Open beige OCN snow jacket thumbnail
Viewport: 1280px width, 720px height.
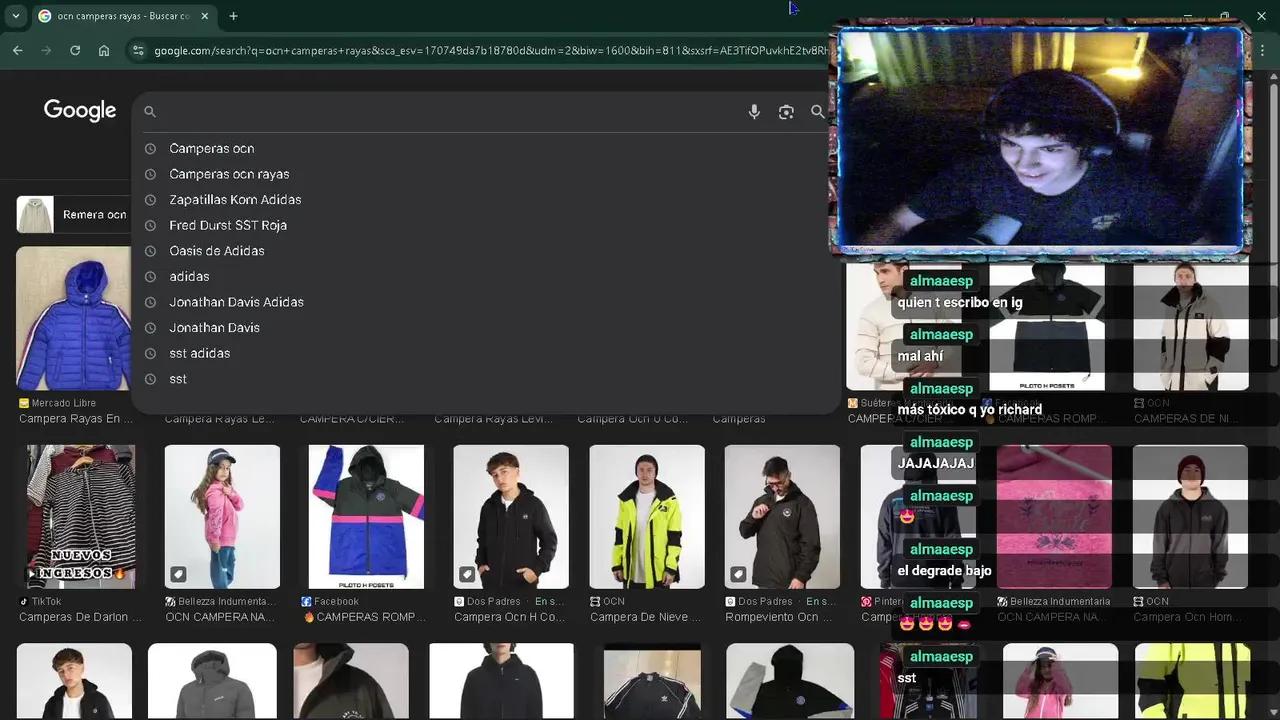coord(1190,327)
